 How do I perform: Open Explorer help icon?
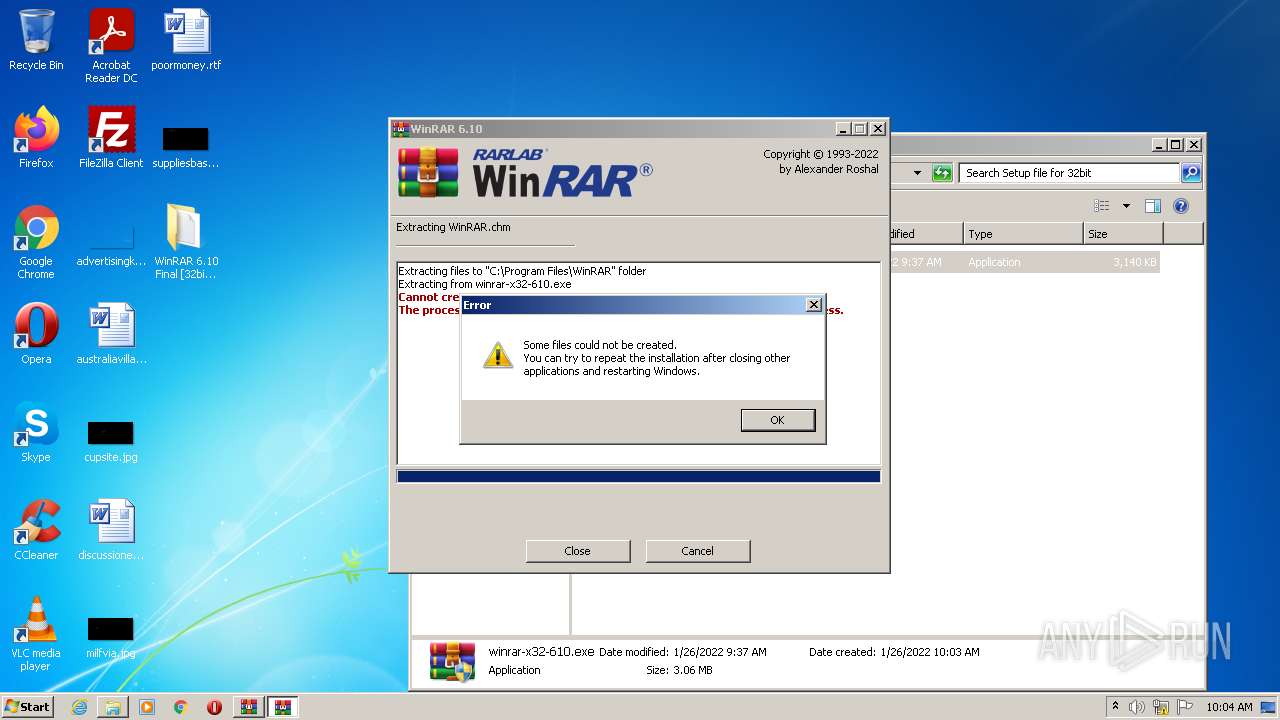coord(1181,206)
